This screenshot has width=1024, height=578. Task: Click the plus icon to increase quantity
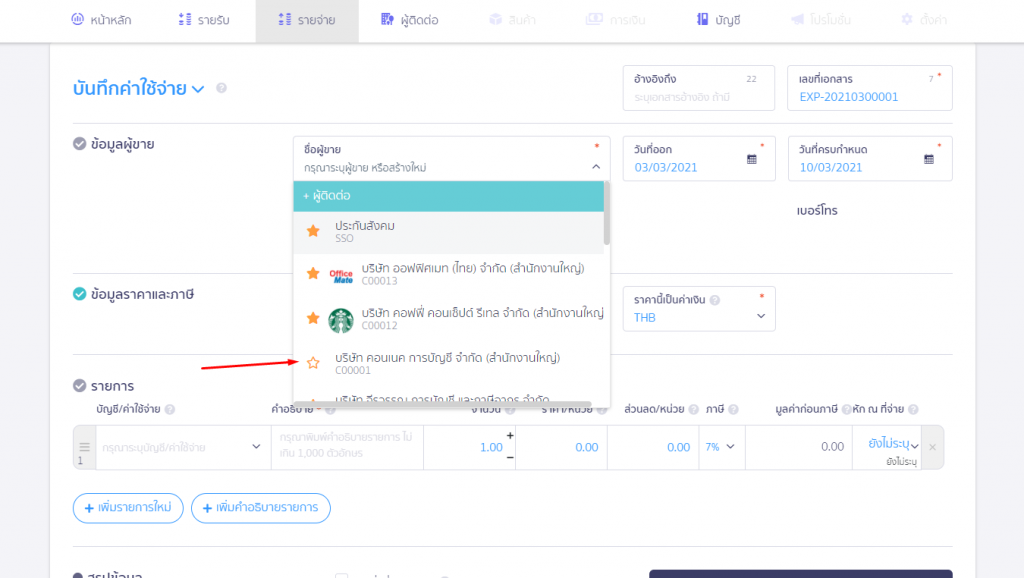click(510, 436)
